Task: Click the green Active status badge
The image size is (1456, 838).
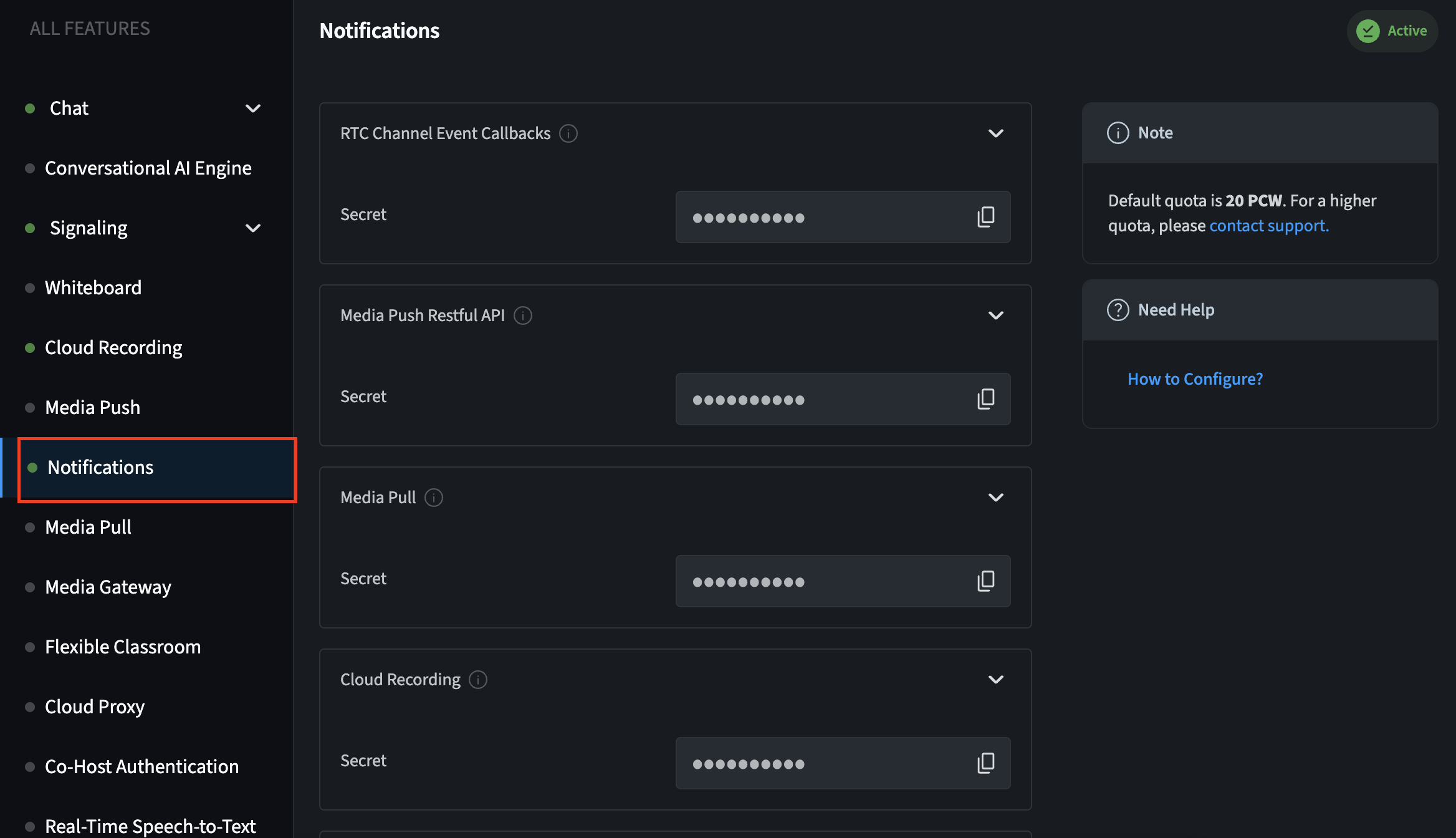Action: pyautogui.click(x=1392, y=31)
